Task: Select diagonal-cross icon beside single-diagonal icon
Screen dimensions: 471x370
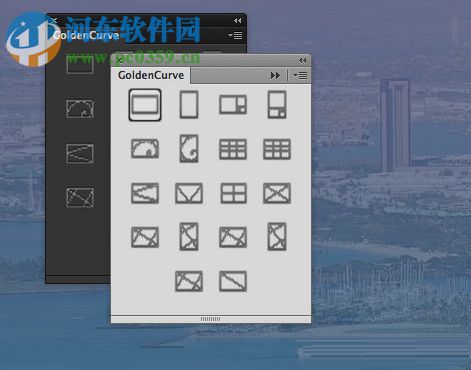Action: [189, 281]
